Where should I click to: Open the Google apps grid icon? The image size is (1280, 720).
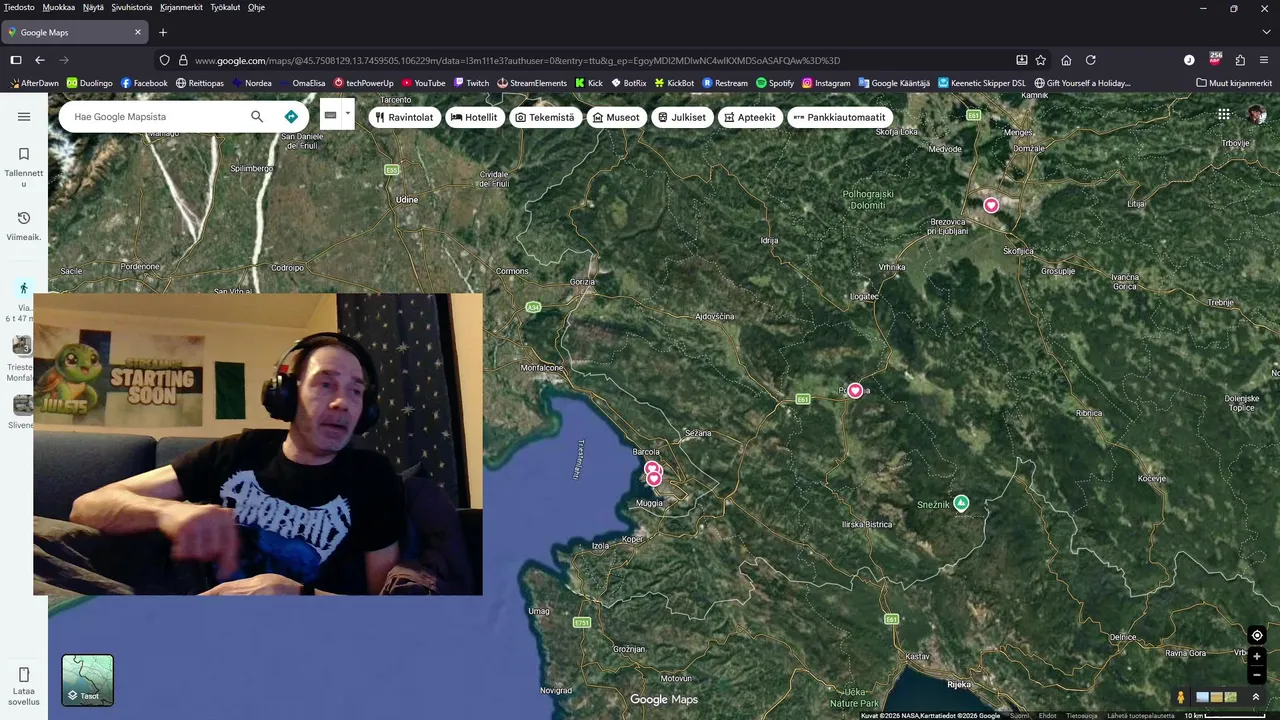pyautogui.click(x=1224, y=115)
